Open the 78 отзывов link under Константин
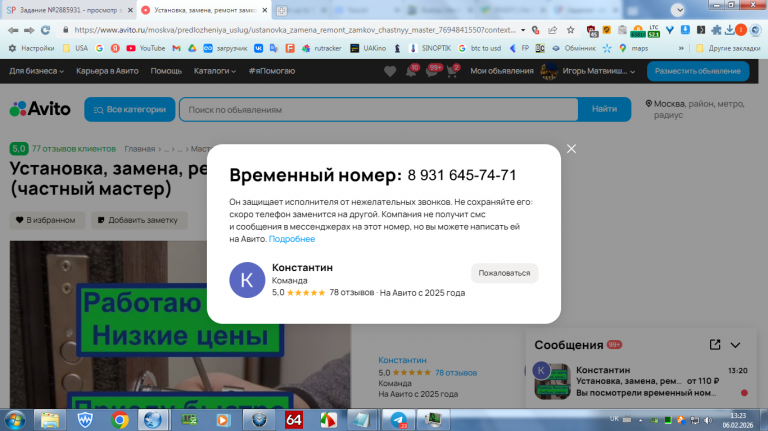This screenshot has height=431, width=768. click(x=456, y=373)
